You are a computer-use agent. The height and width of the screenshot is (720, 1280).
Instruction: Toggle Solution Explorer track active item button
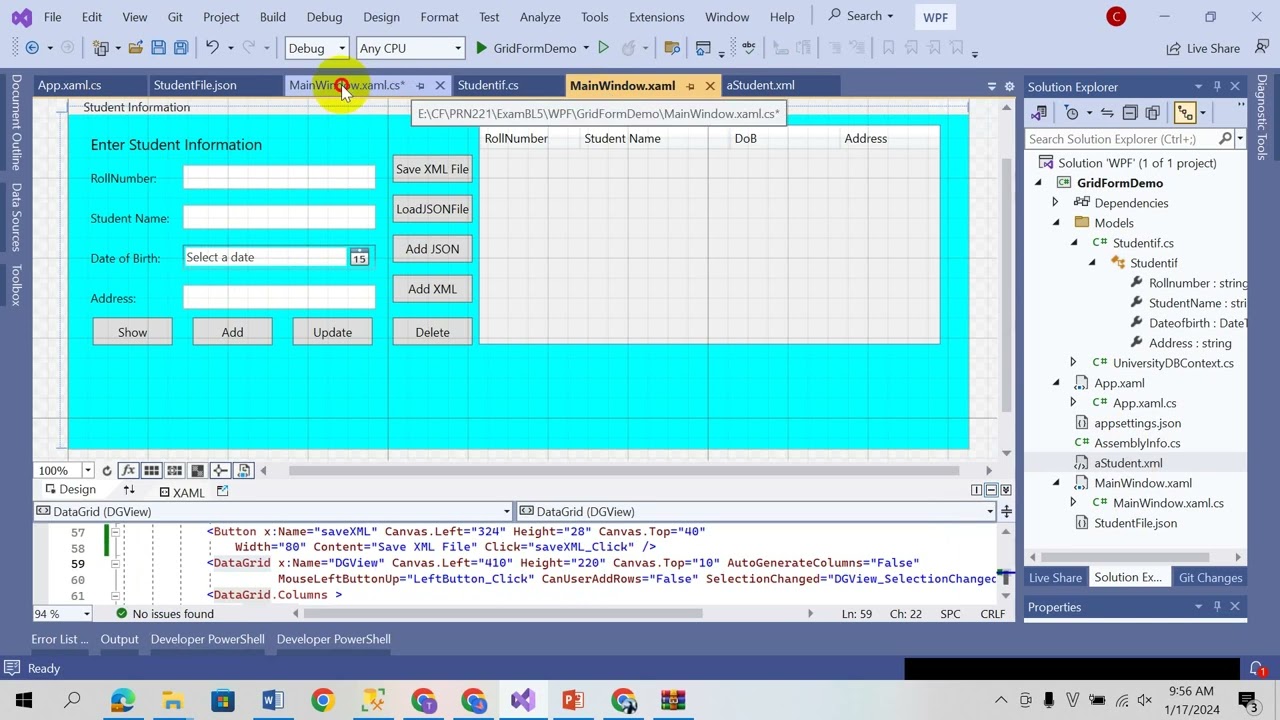coord(1185,113)
